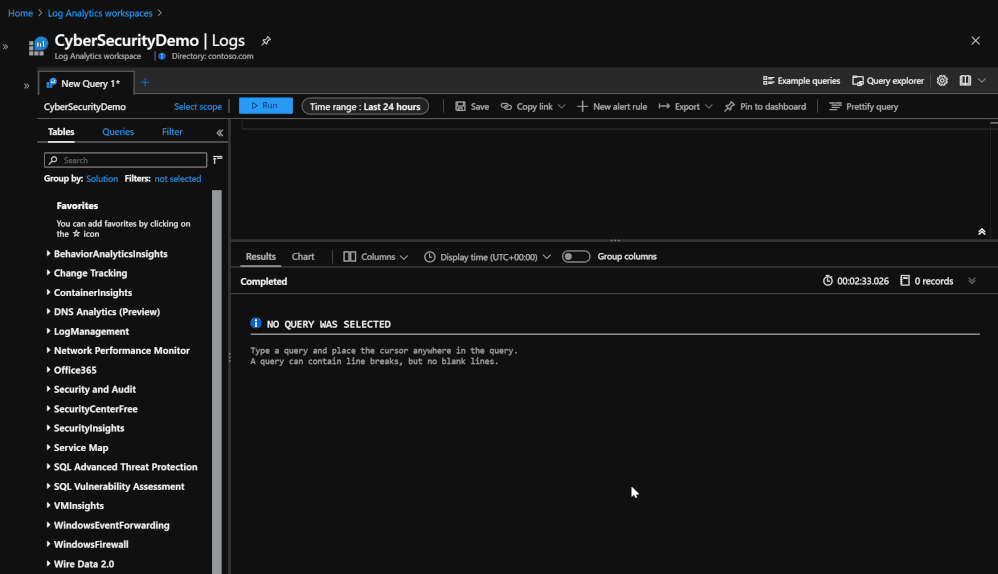The image size is (998, 574).
Task: Collapse the query editor double-chevron
Action: (981, 232)
